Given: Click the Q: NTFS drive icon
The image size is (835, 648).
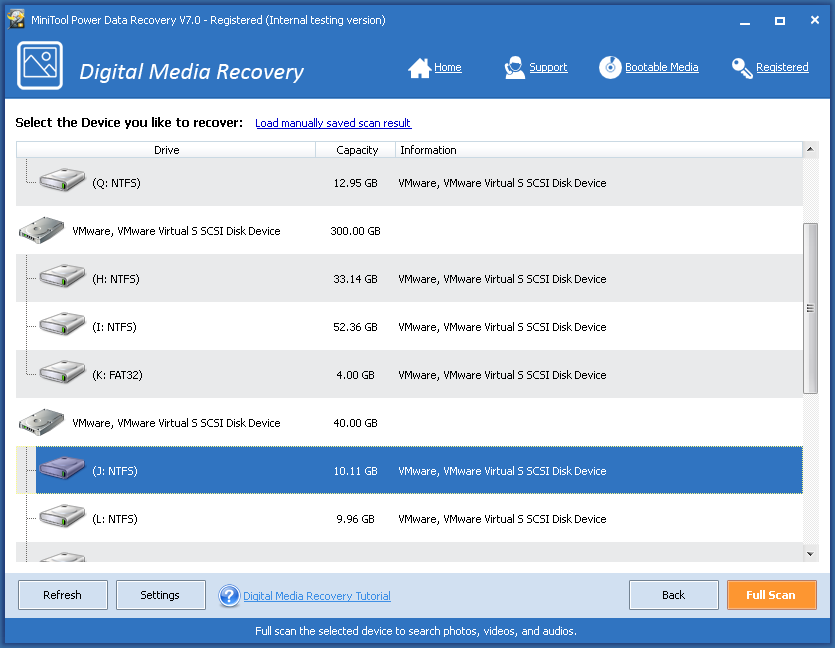Looking at the screenshot, I should point(62,179).
